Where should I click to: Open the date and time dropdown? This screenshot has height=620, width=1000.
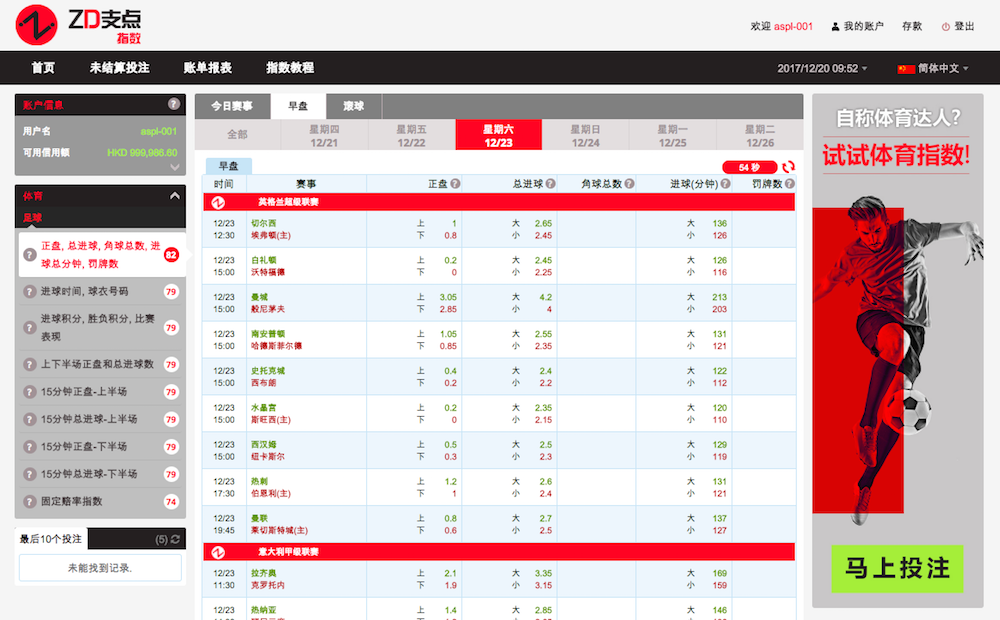point(822,68)
